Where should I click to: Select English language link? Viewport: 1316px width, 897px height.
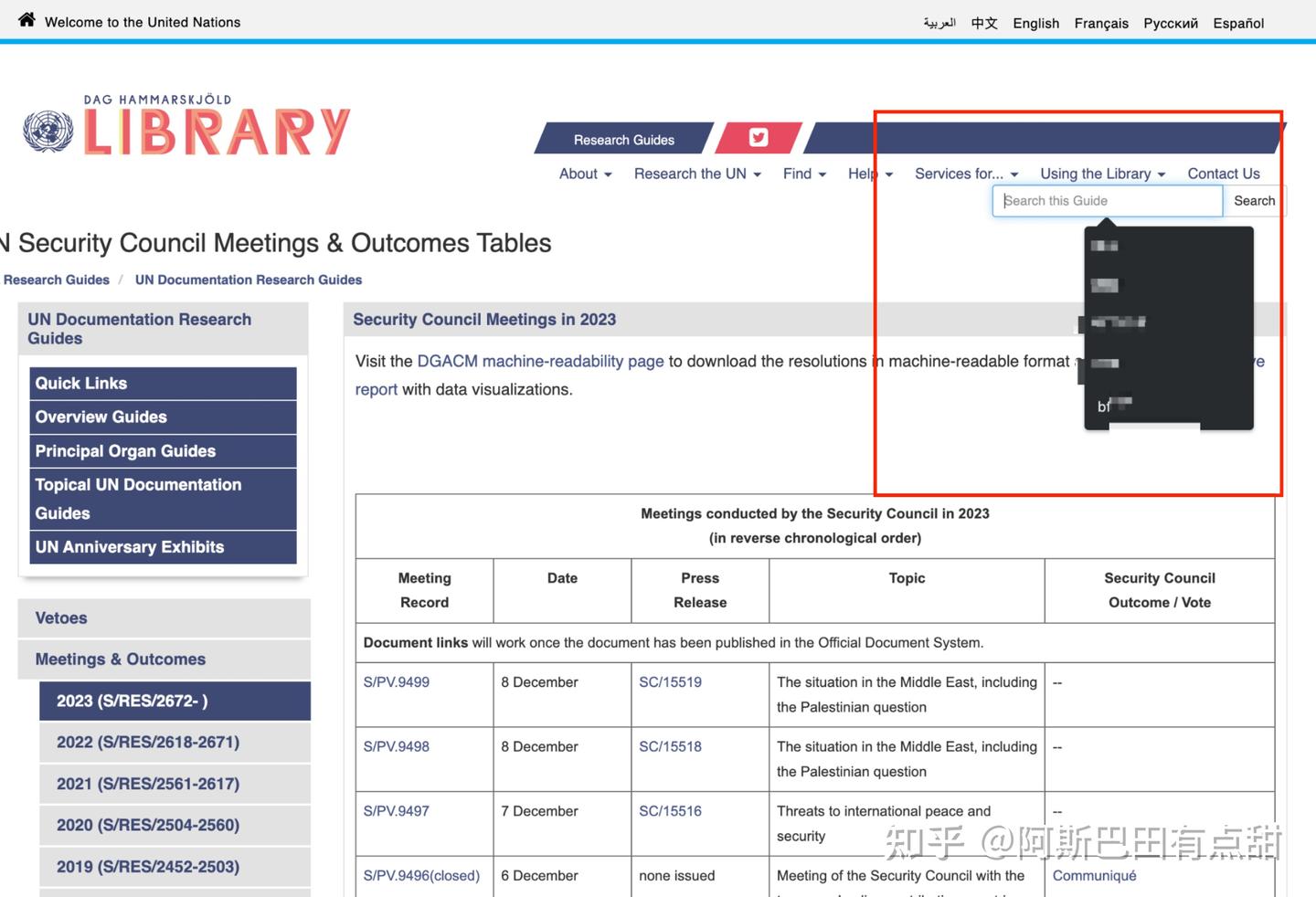[x=1036, y=23]
